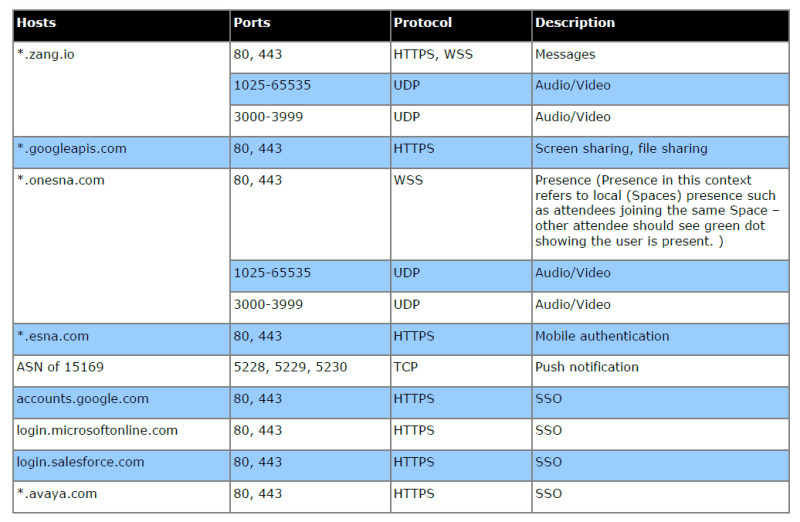Click the Push notification description
This screenshot has width=800, height=522.
click(661, 371)
